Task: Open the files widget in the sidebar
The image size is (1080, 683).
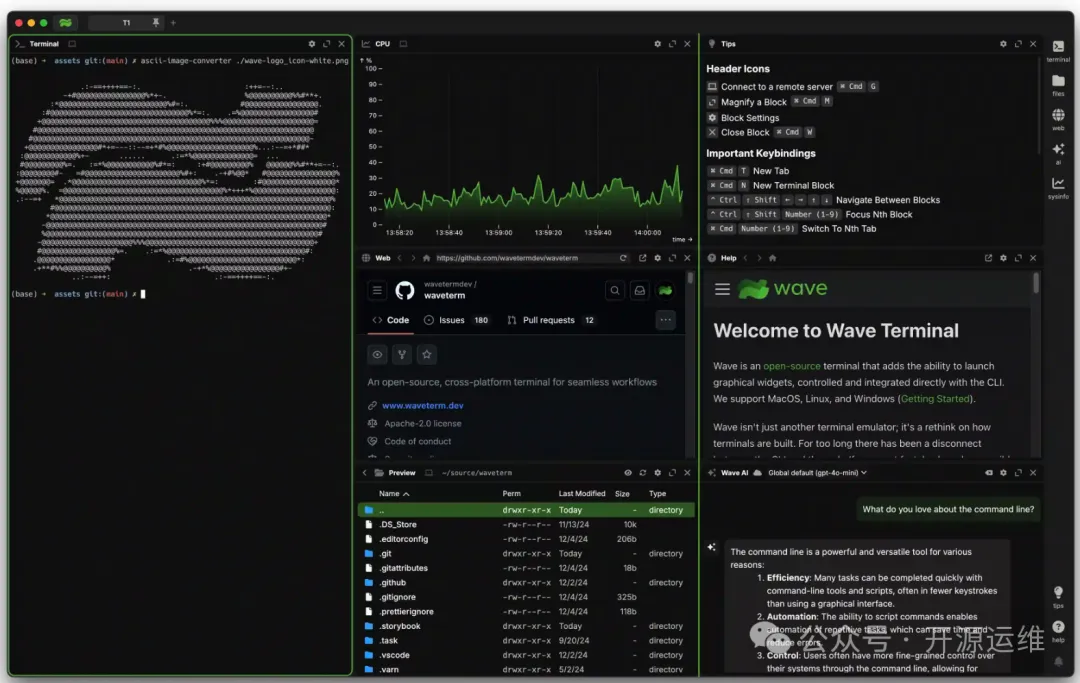Action: [1058, 82]
